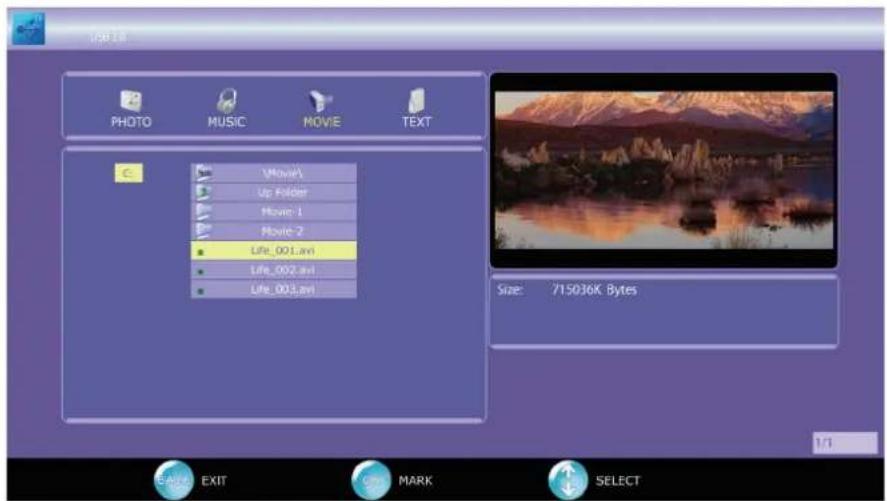Click the MARK round button icon
Viewport: 887px width, 501px height.
[x=371, y=480]
